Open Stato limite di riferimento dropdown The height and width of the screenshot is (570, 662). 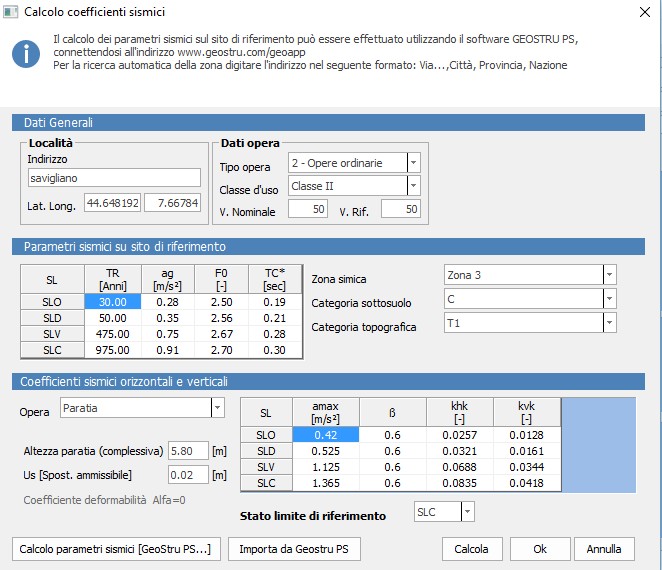tap(467, 512)
